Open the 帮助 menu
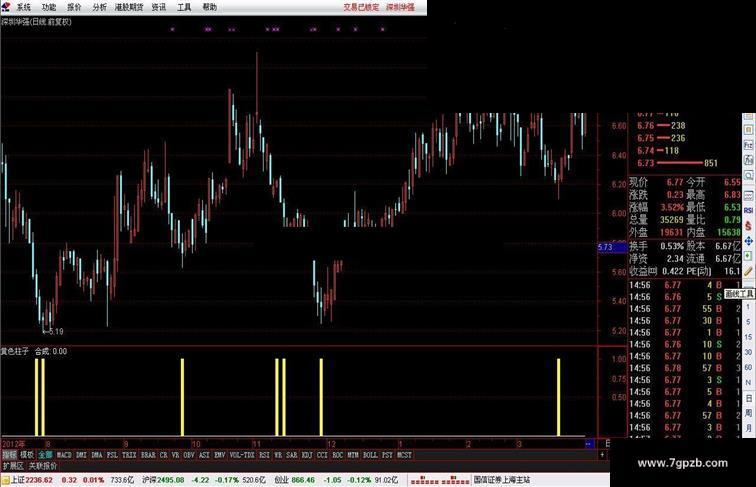 point(210,7)
